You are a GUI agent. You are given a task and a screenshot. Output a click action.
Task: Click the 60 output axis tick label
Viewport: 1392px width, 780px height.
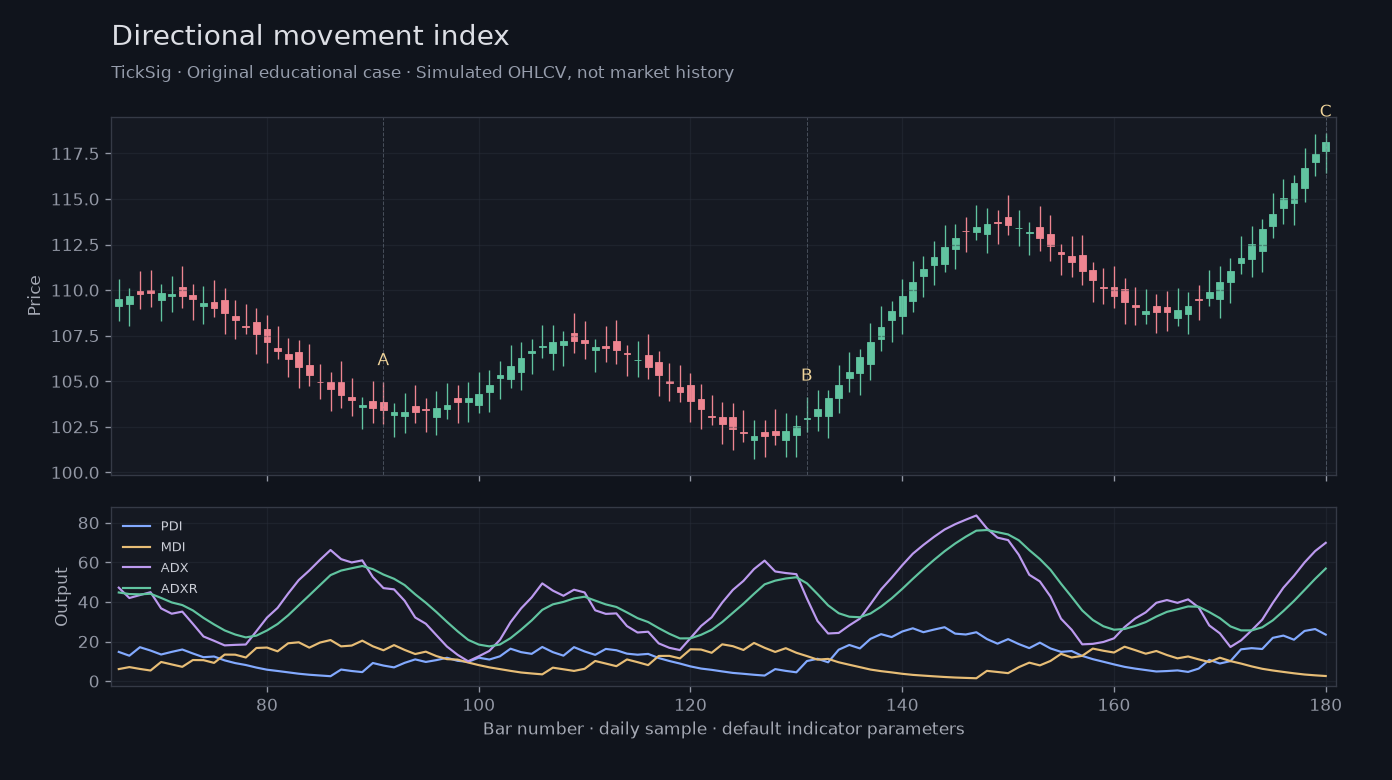pyautogui.click(x=88, y=563)
